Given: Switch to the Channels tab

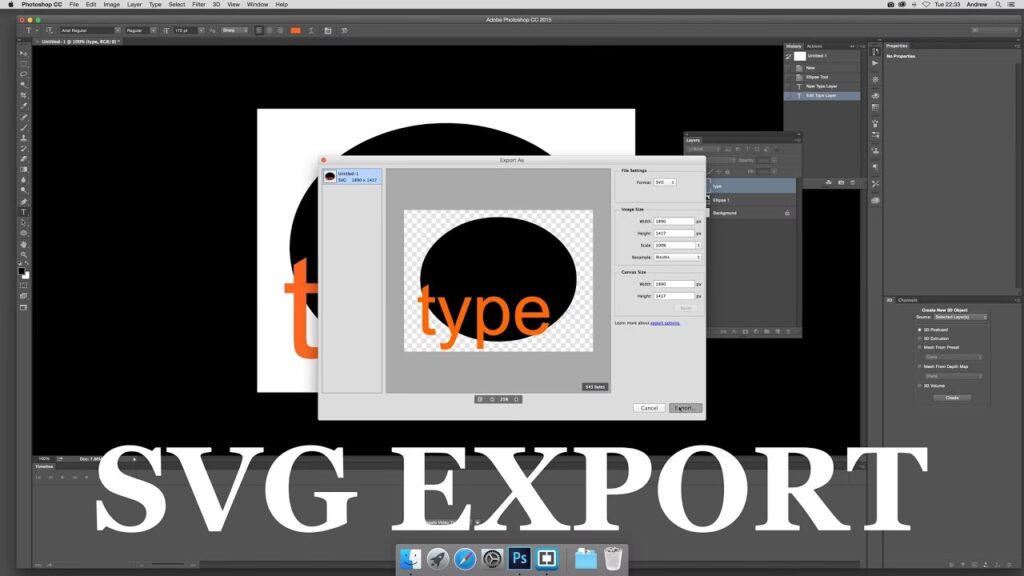Looking at the screenshot, I should (908, 300).
